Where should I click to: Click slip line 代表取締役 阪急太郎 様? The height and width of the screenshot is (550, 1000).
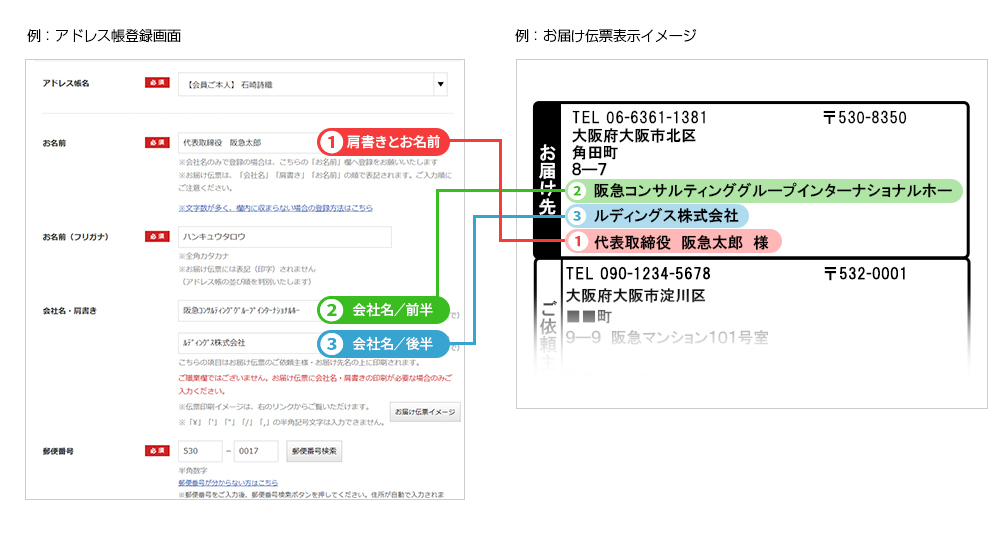(x=673, y=242)
